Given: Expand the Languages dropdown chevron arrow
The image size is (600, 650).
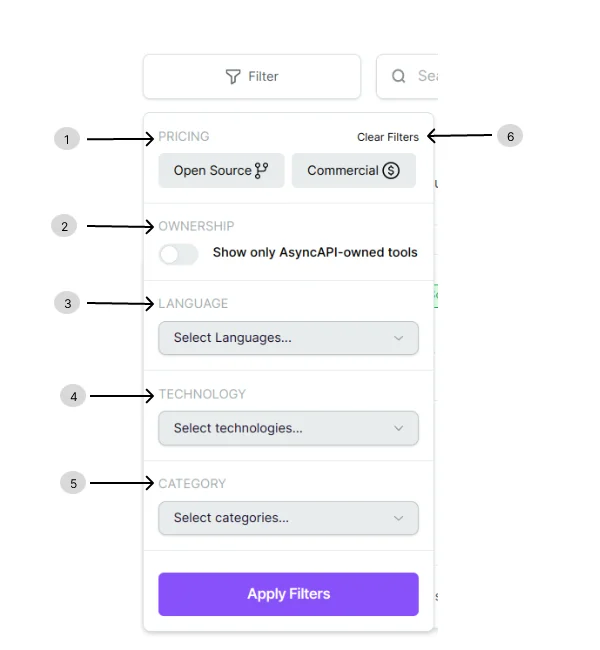Looking at the screenshot, I should (399, 338).
